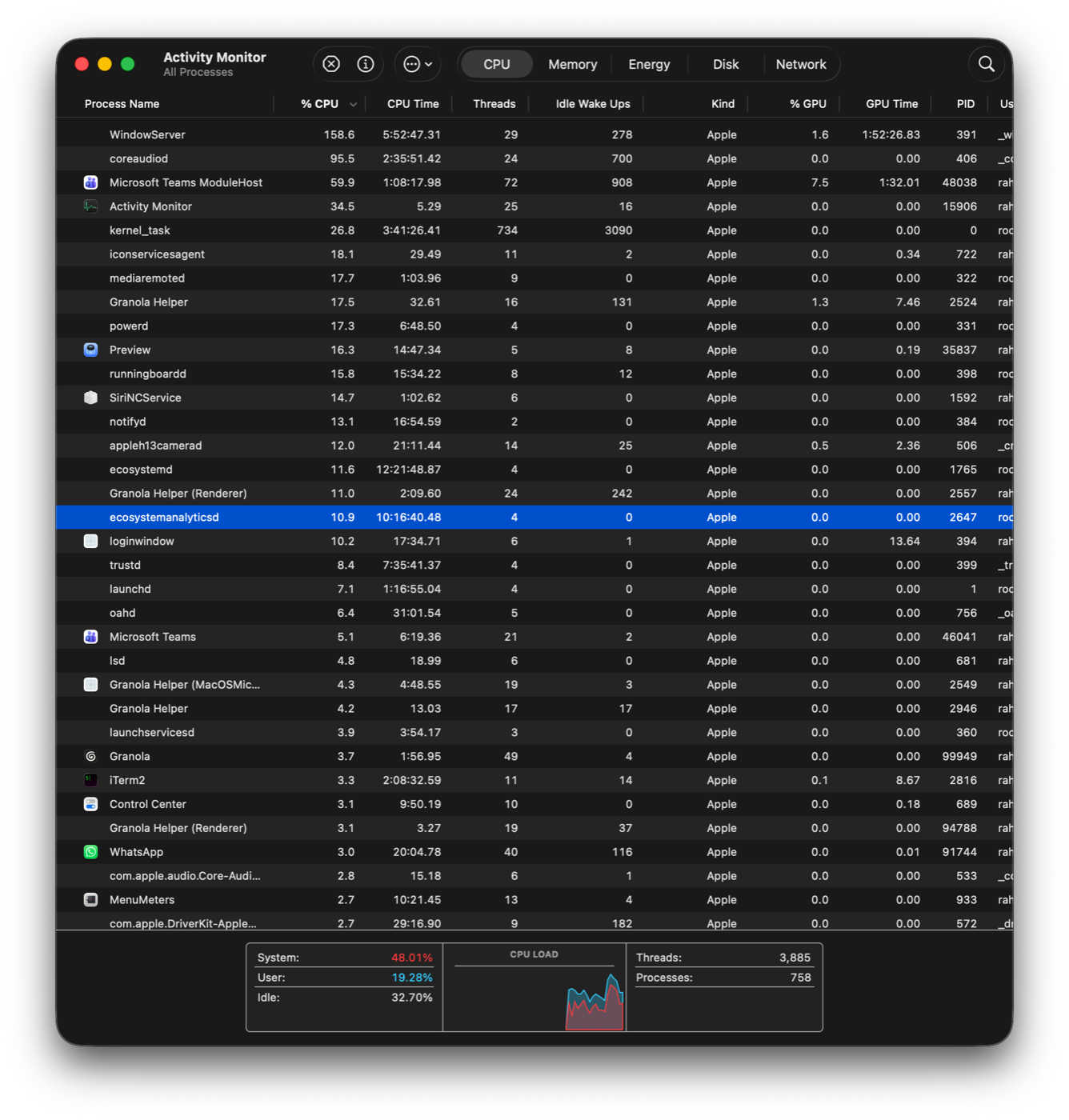This screenshot has width=1069, height=1120.
Task: Sort by the CPU Time column header
Action: (x=413, y=104)
